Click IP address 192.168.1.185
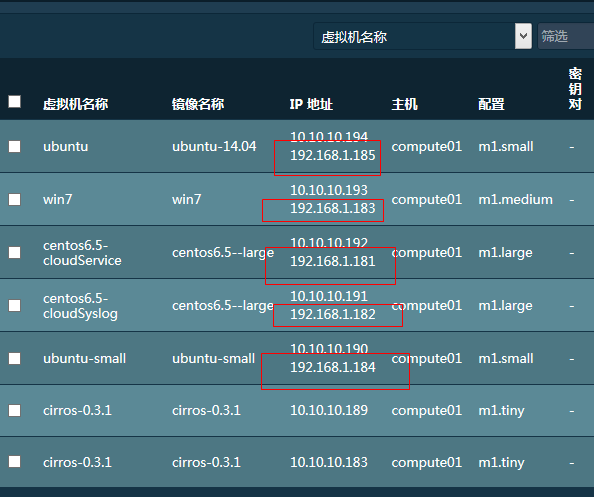The image size is (594, 497). 333,155
